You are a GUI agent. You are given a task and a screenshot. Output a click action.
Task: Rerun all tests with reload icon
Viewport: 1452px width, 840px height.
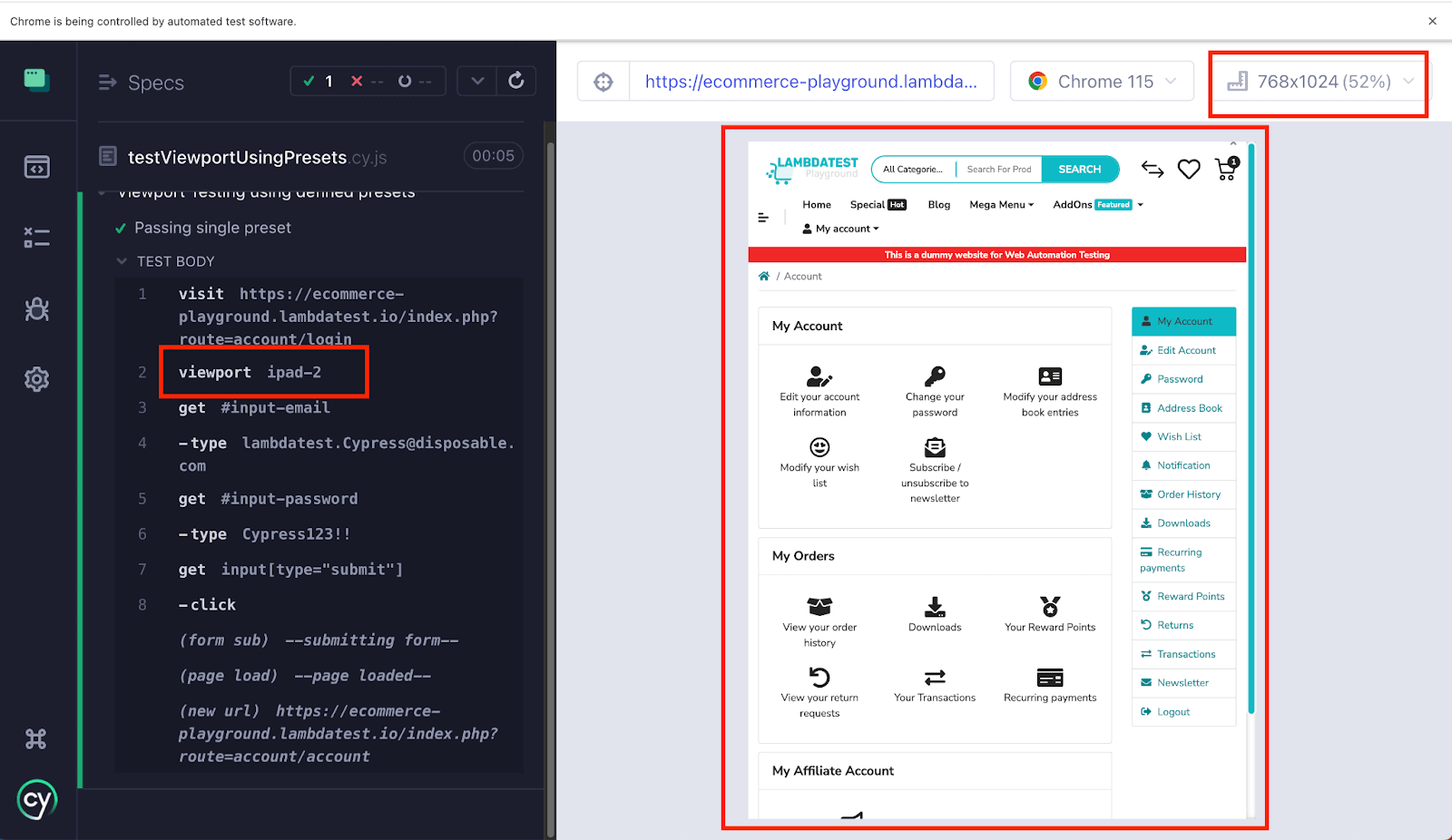(x=516, y=81)
